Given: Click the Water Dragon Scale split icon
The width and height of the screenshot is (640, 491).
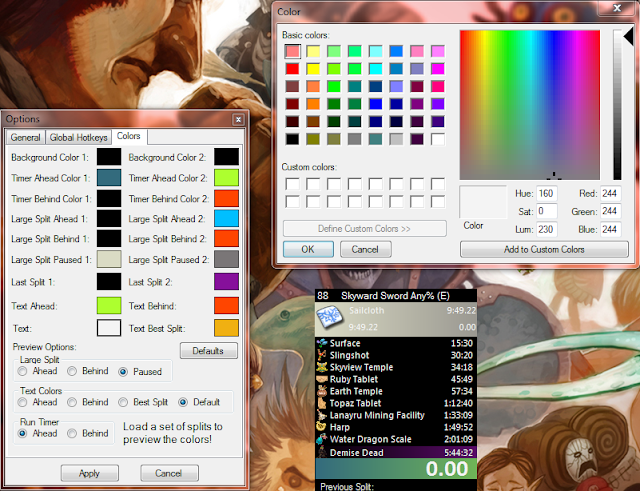Looking at the screenshot, I should tap(322, 439).
